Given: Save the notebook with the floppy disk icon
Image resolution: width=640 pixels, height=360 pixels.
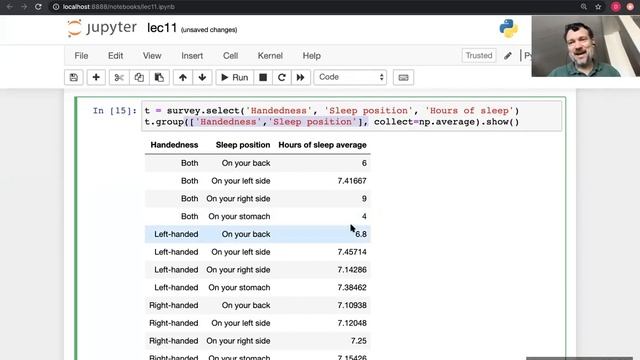Looking at the screenshot, I should (73, 77).
